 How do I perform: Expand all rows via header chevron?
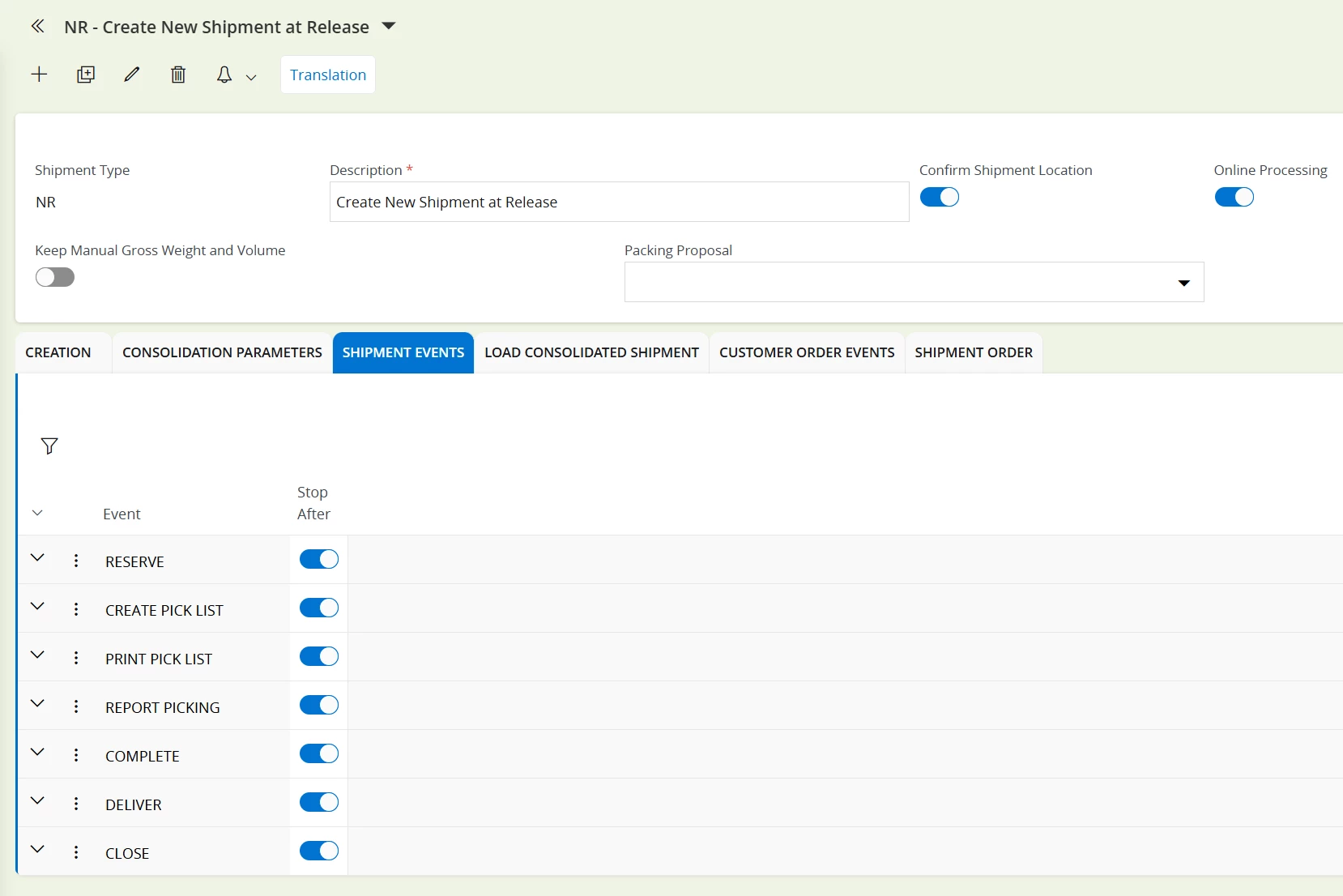click(37, 513)
